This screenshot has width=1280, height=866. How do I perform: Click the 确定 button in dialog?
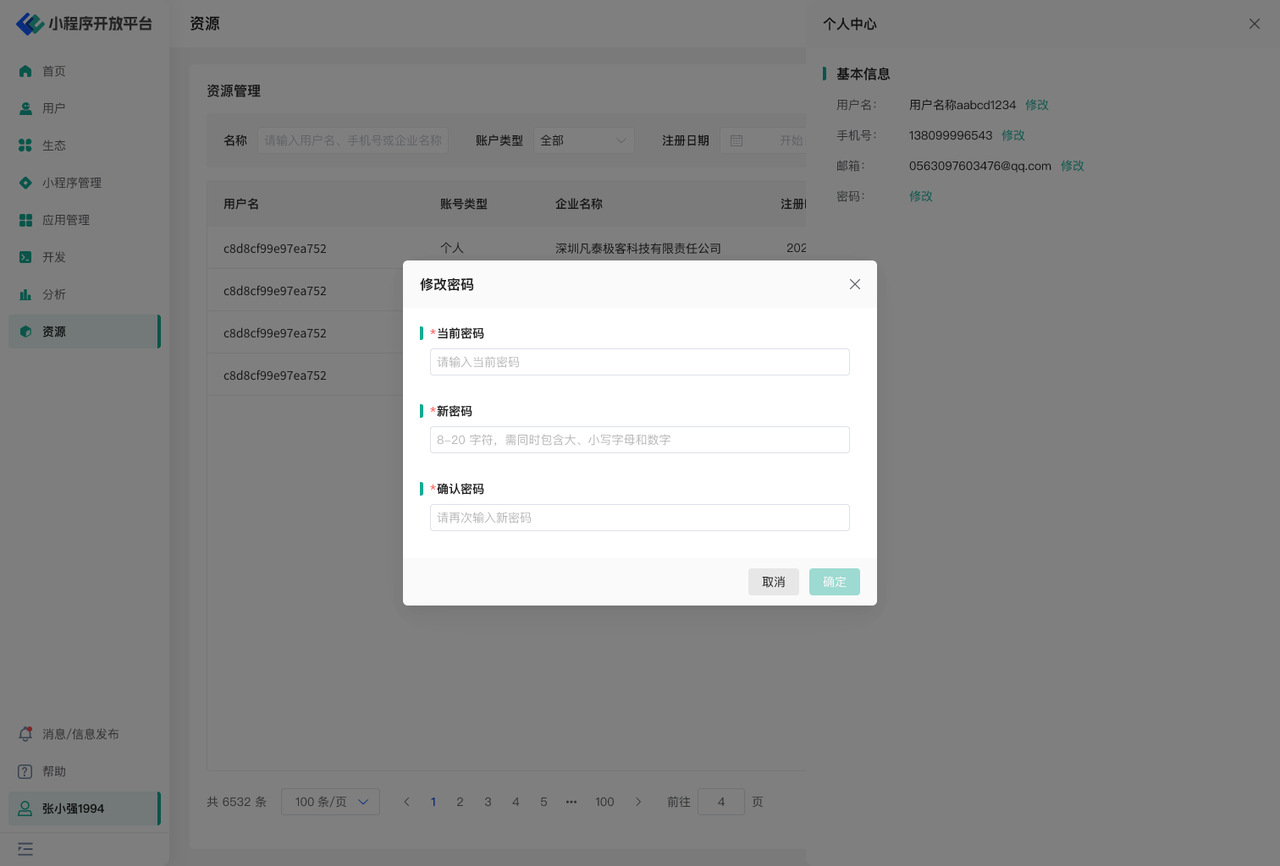pyautogui.click(x=834, y=582)
